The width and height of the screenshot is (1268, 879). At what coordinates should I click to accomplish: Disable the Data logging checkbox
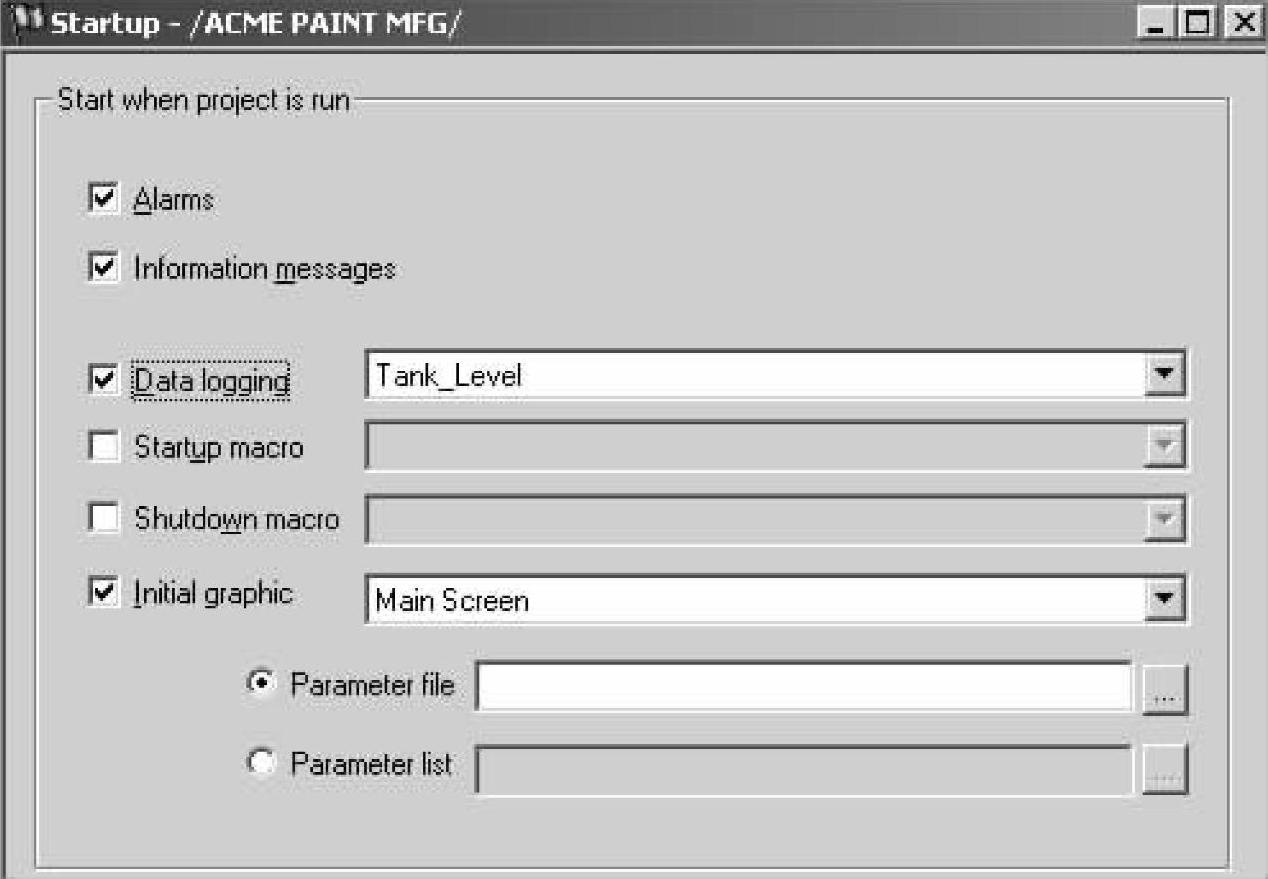tap(104, 379)
